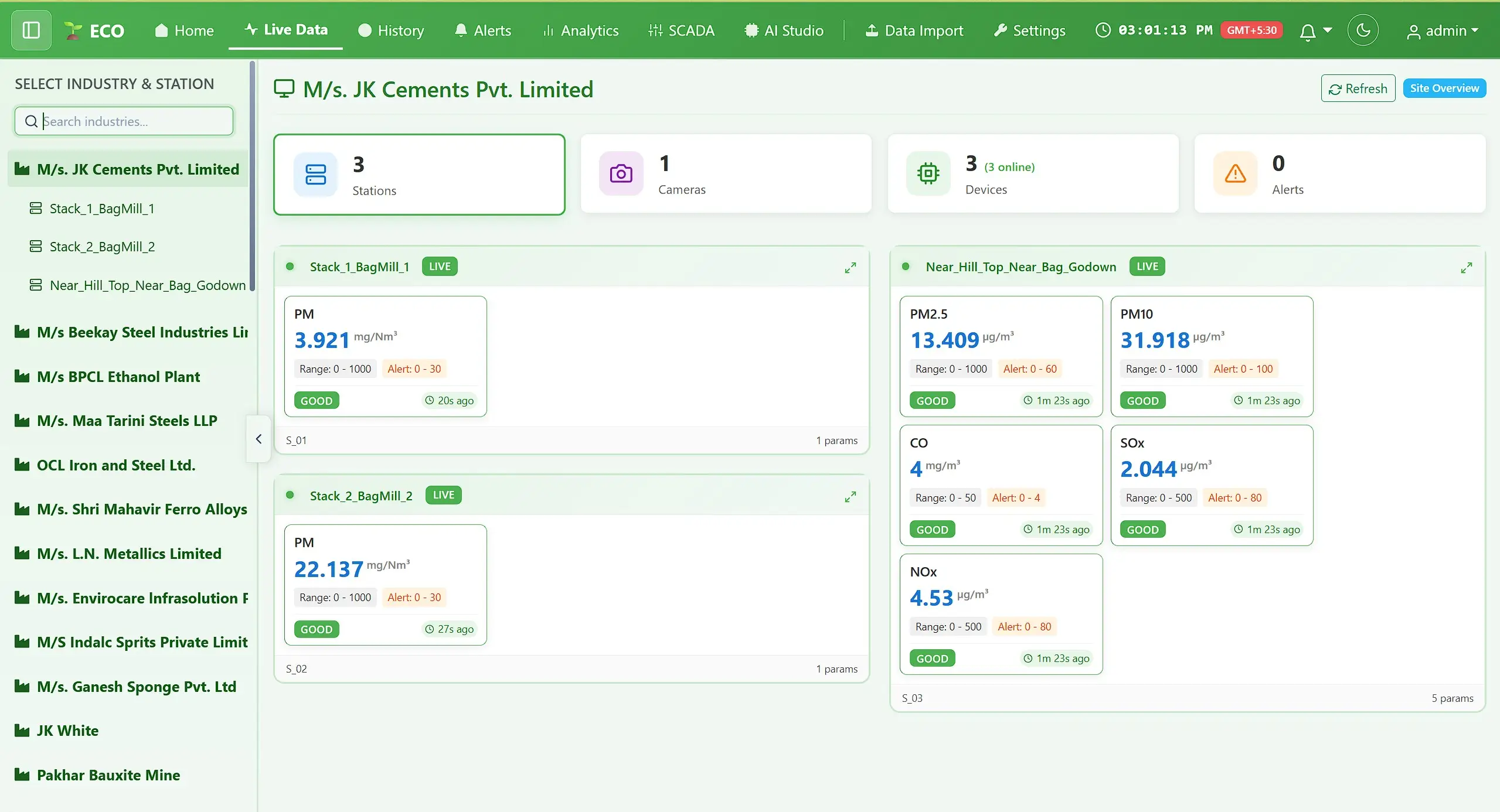The height and width of the screenshot is (812, 1500).
Task: Open the PM 3.921 parameter card
Action: coord(386,356)
